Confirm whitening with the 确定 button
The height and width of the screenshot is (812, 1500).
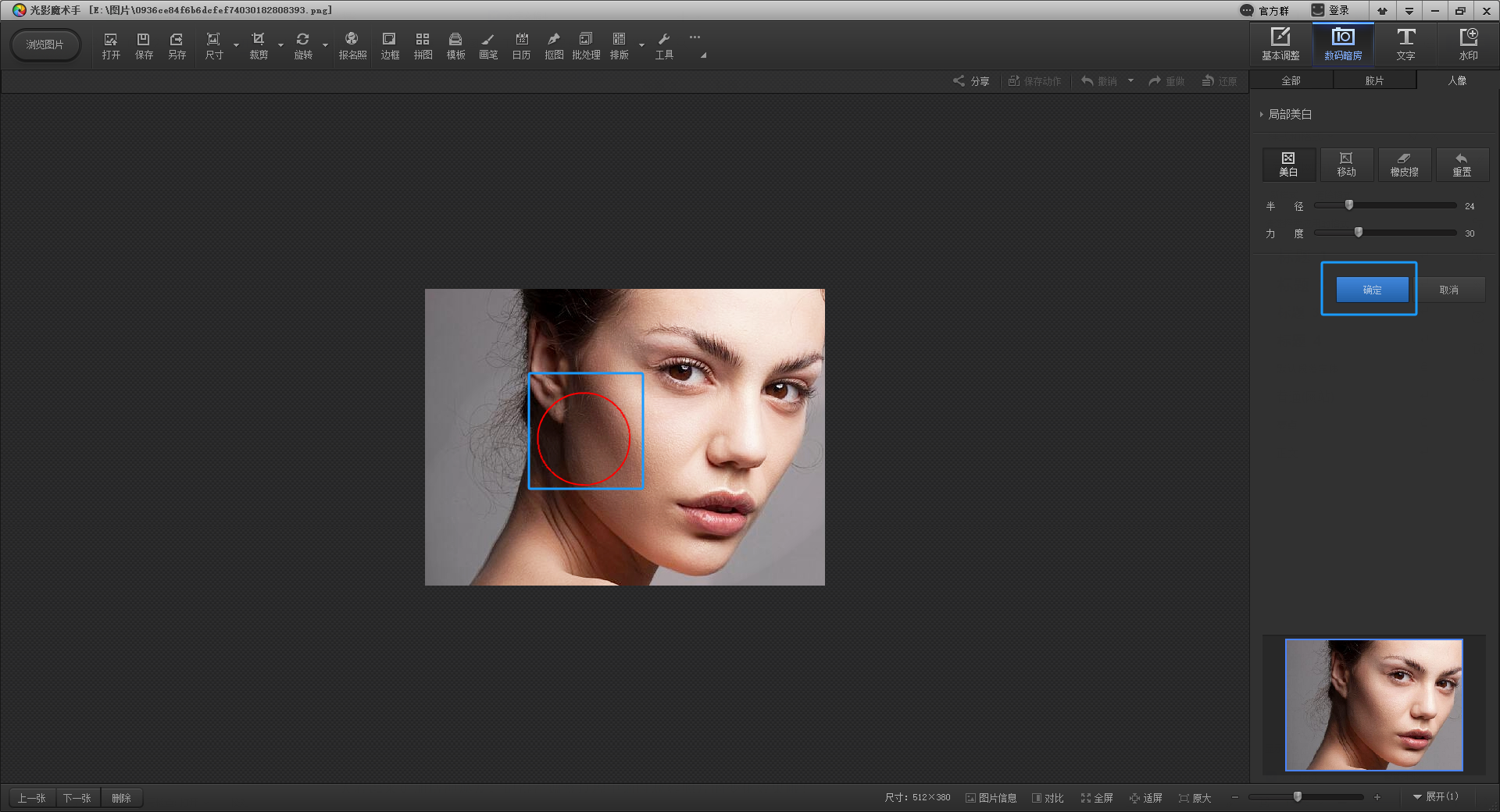click(x=1372, y=290)
